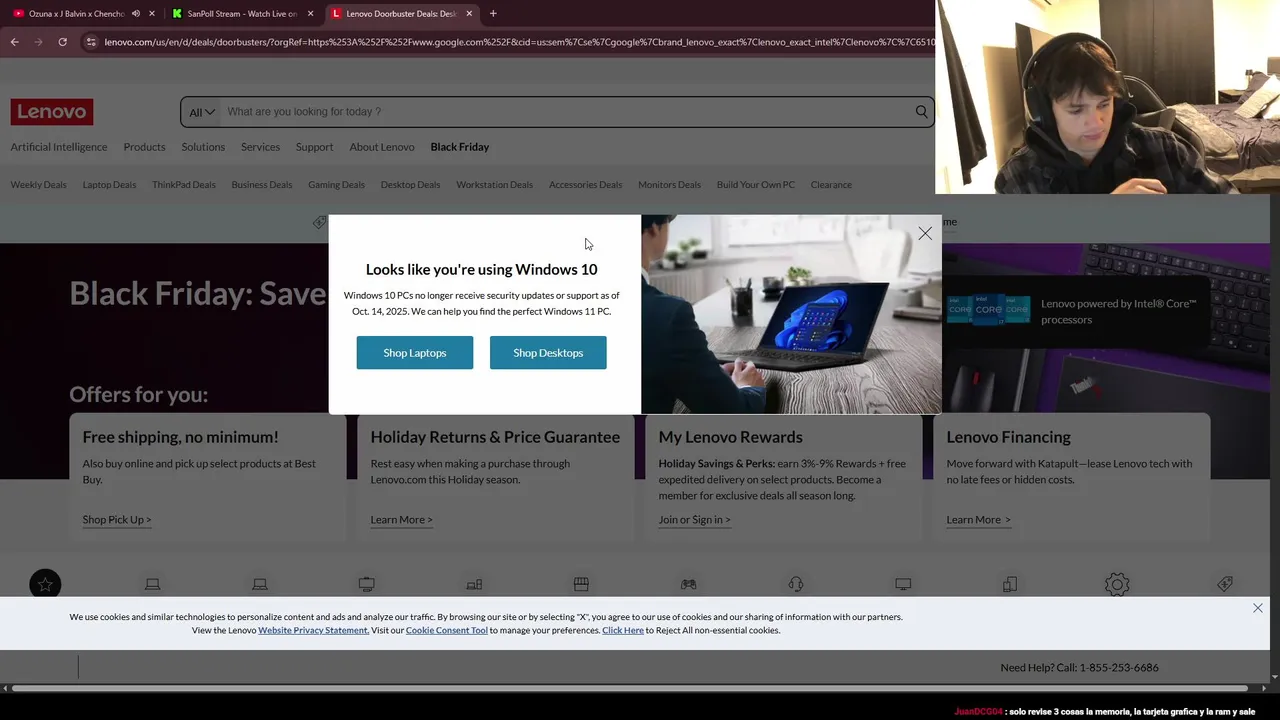The width and height of the screenshot is (1280, 720).
Task: Click the laptop image in the popup
Action: pyautogui.click(x=791, y=314)
